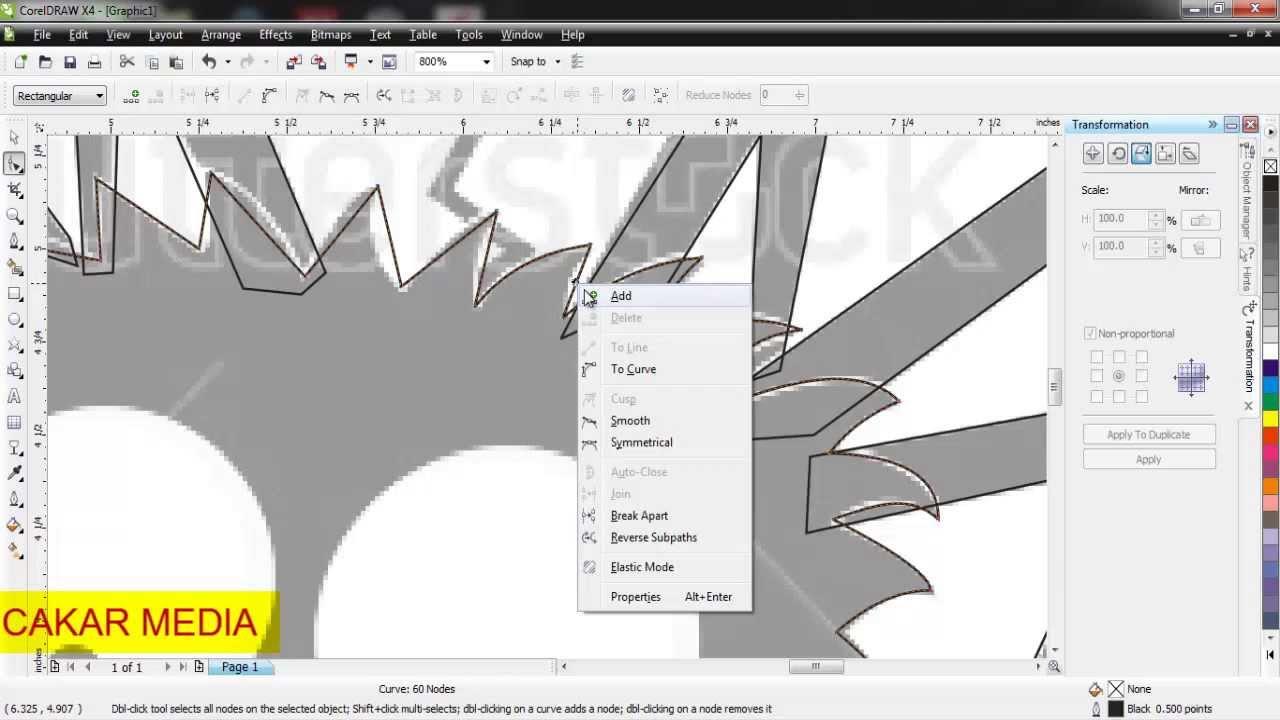Open the Rectangular selection mode dropdown
Screen dimensions: 1280x720
pyautogui.click(x=99, y=96)
